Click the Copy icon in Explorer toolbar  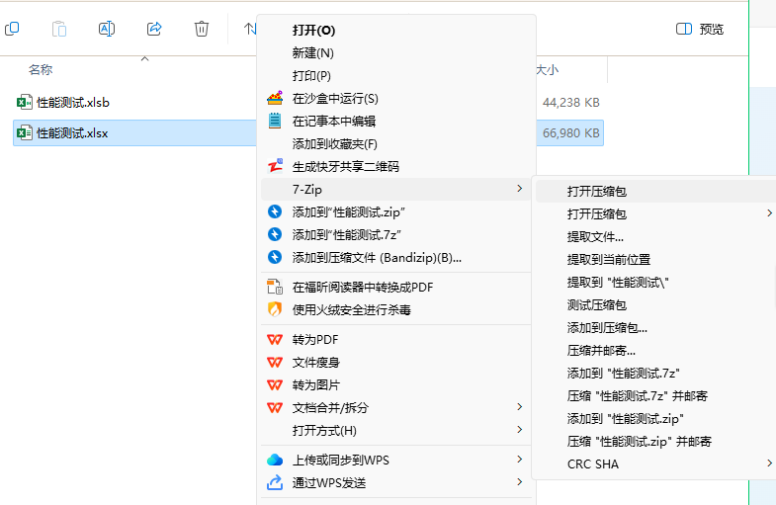tap(12, 29)
